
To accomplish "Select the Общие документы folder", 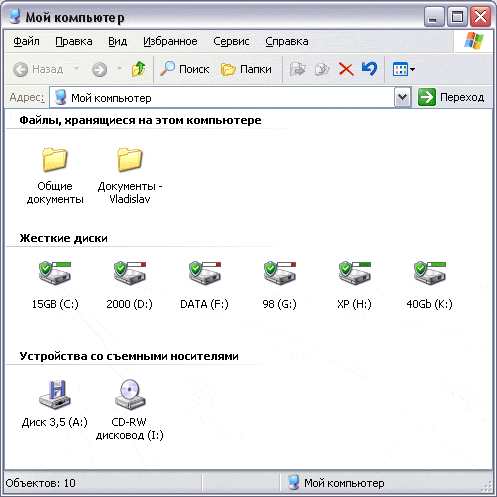I will [x=55, y=159].
